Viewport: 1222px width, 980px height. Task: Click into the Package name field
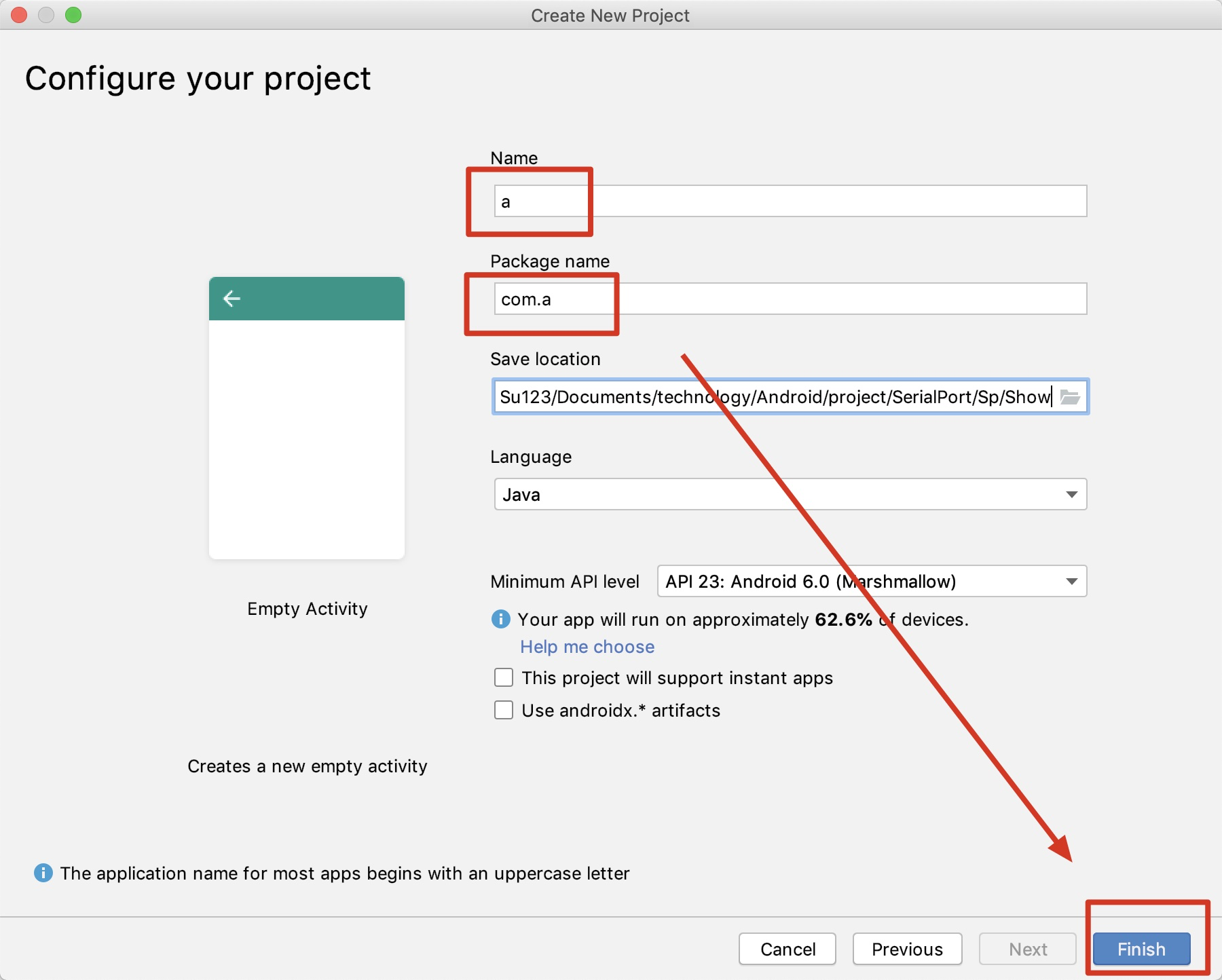(790, 299)
